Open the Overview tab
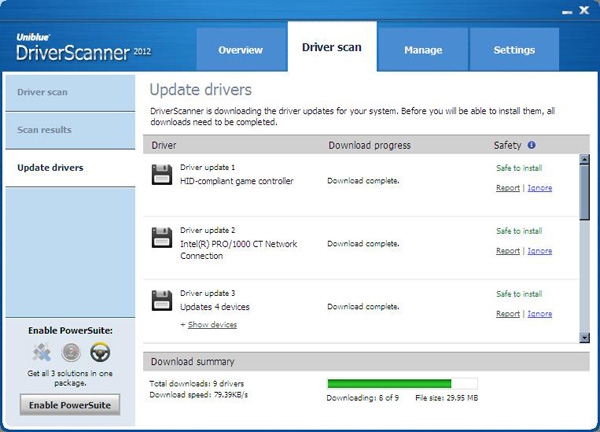The image size is (600, 432). click(x=240, y=50)
